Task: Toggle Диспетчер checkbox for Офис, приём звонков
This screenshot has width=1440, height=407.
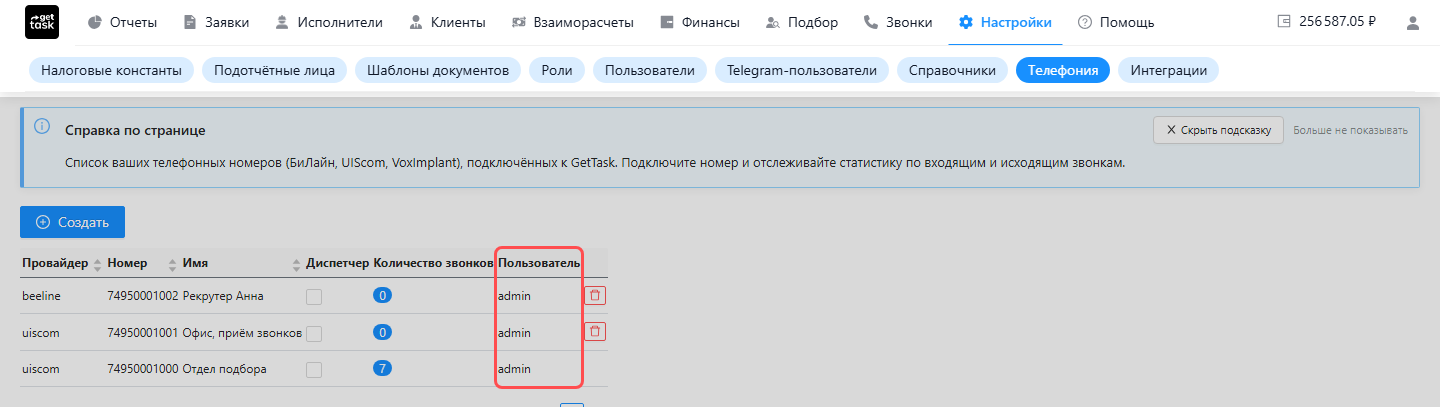Action: pos(314,333)
